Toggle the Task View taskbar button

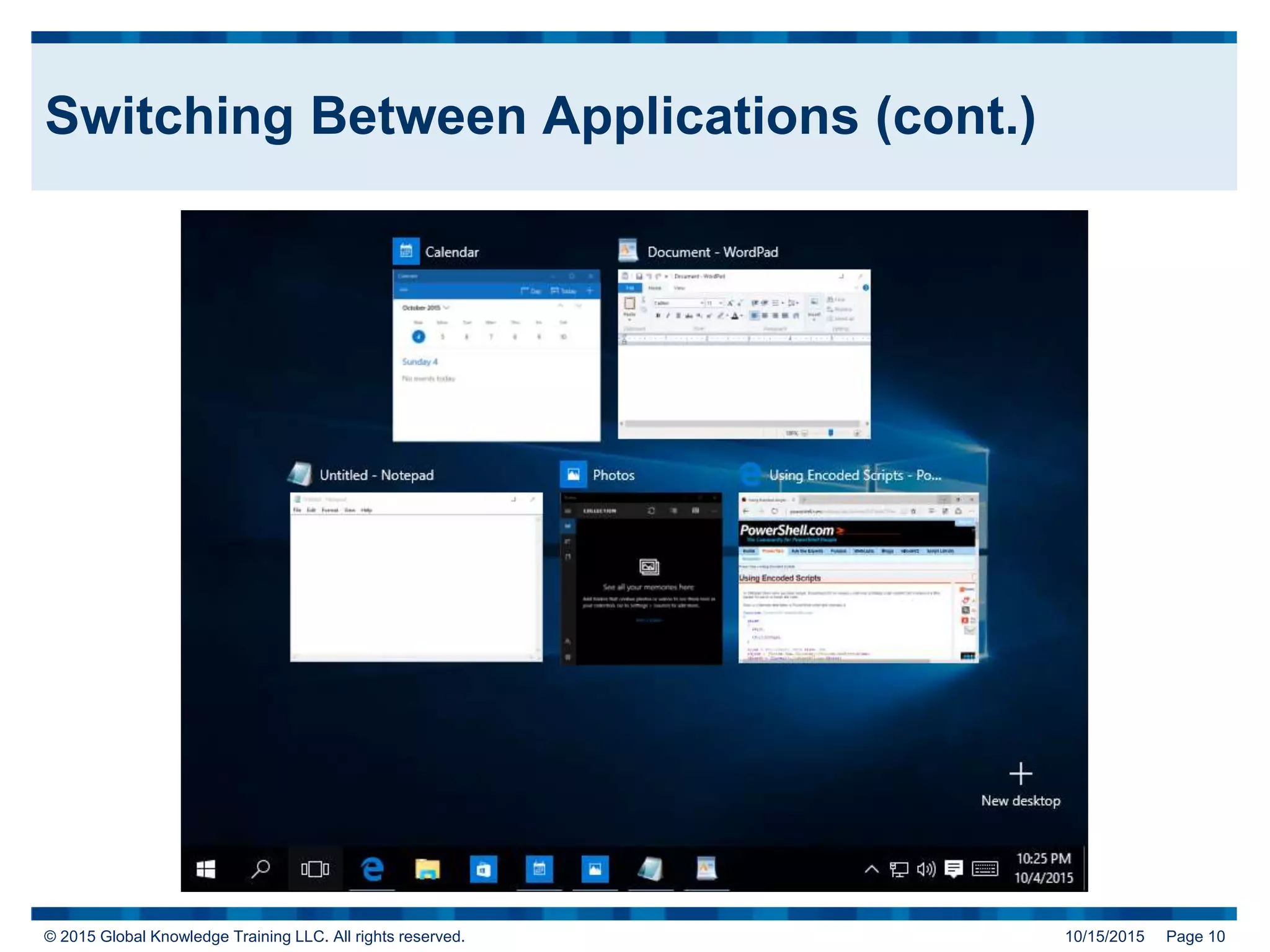315,869
